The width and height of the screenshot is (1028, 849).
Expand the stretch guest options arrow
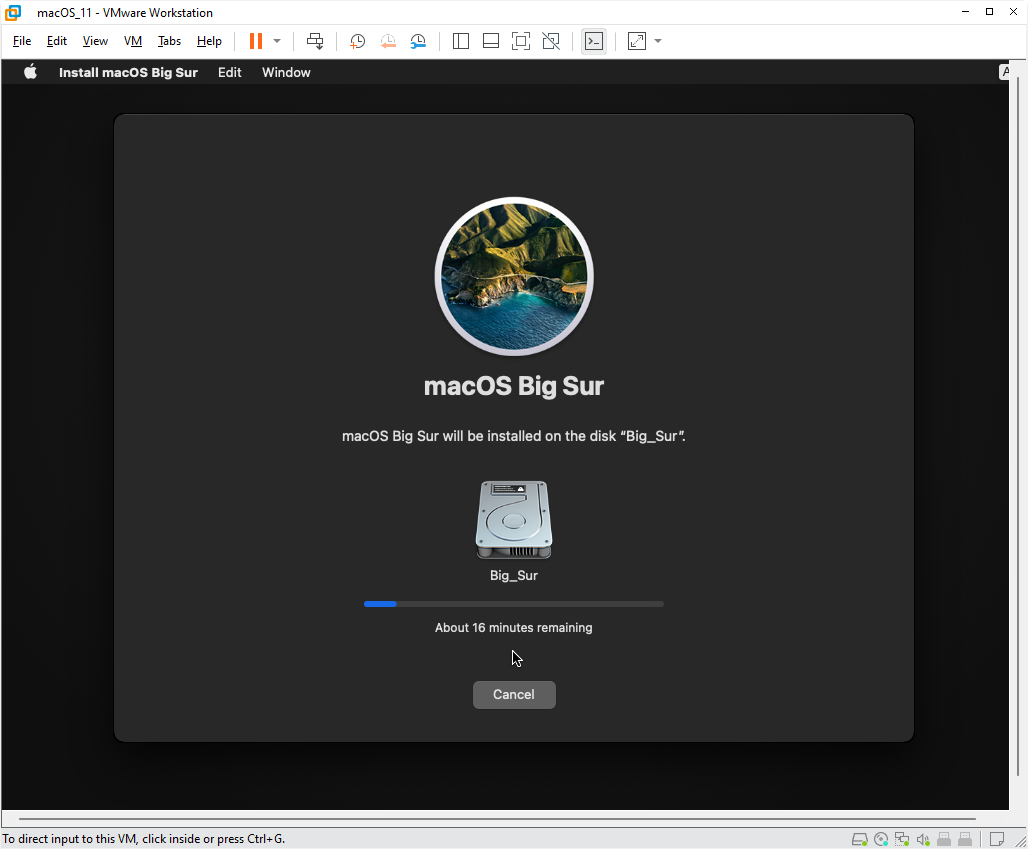point(658,41)
